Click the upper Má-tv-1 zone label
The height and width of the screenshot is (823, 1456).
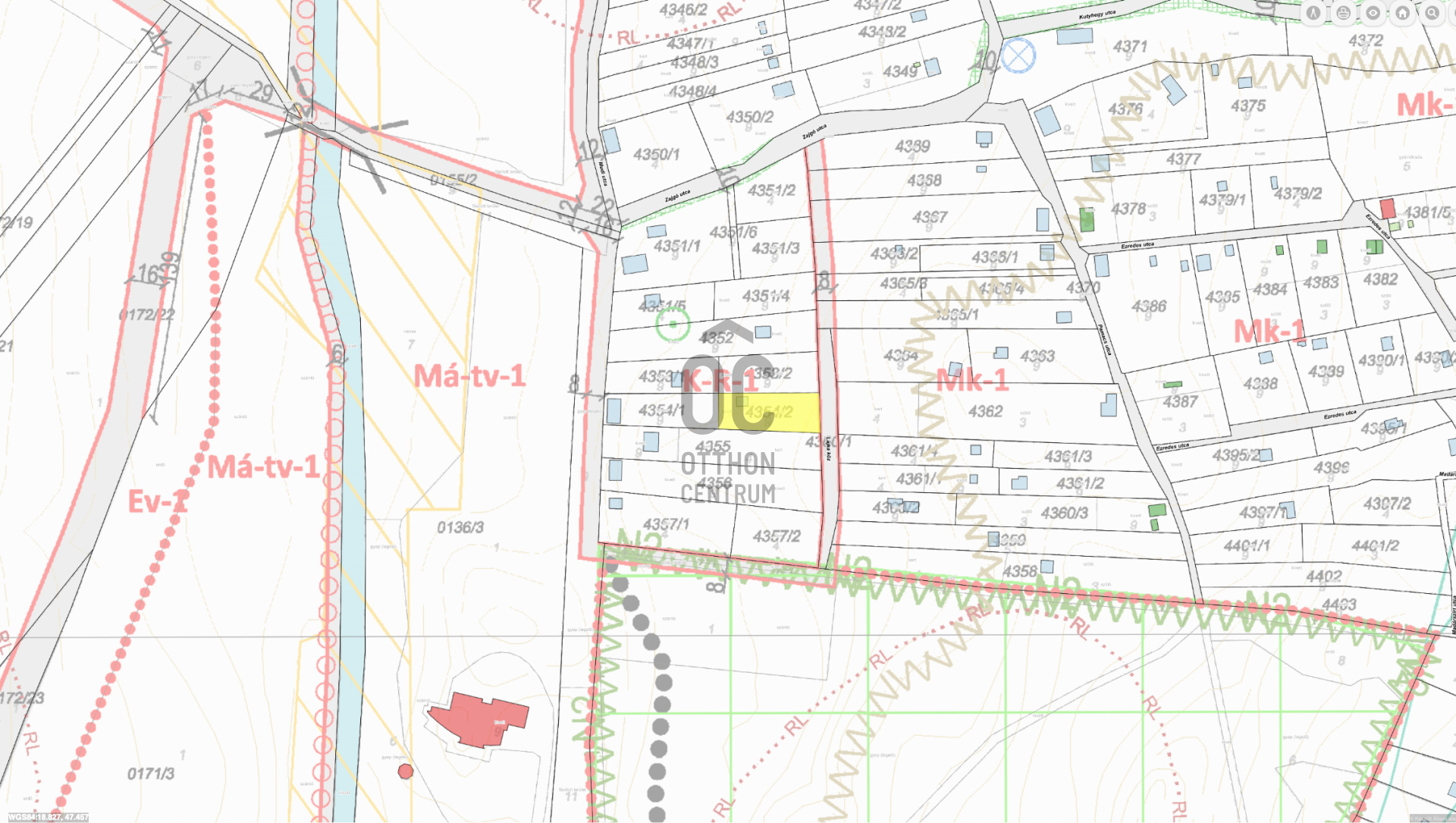(x=469, y=375)
